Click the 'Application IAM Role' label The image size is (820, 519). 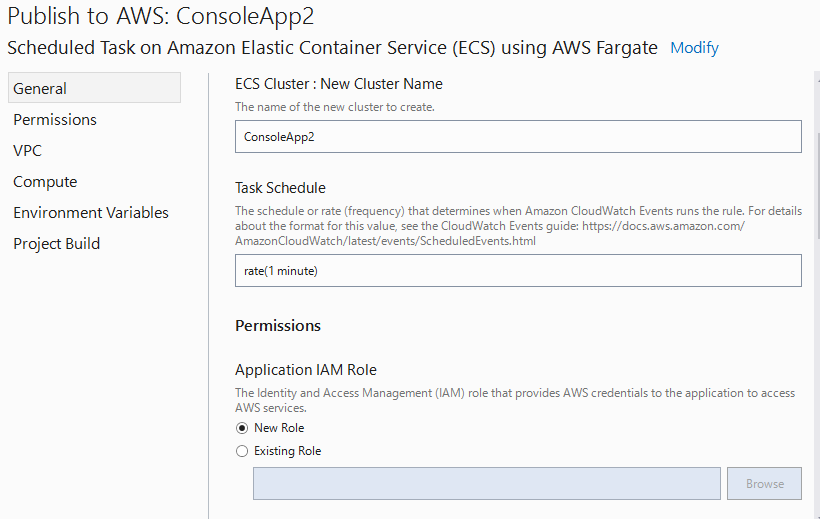pyautogui.click(x=306, y=370)
